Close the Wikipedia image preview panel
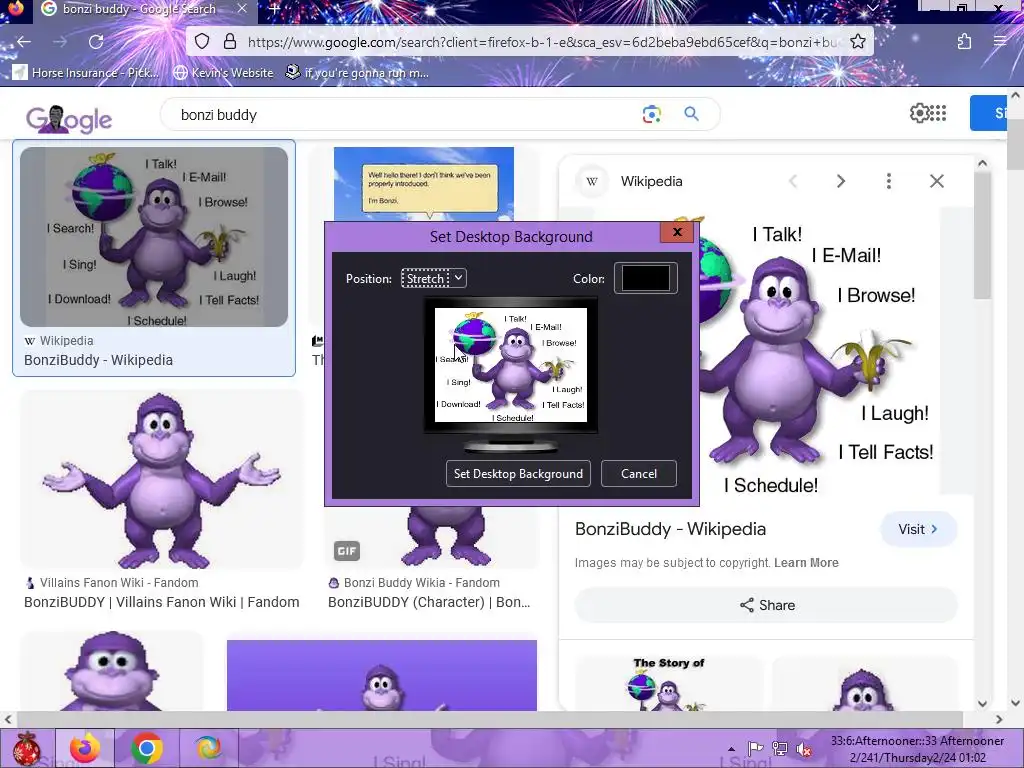1024x768 pixels. (x=937, y=181)
